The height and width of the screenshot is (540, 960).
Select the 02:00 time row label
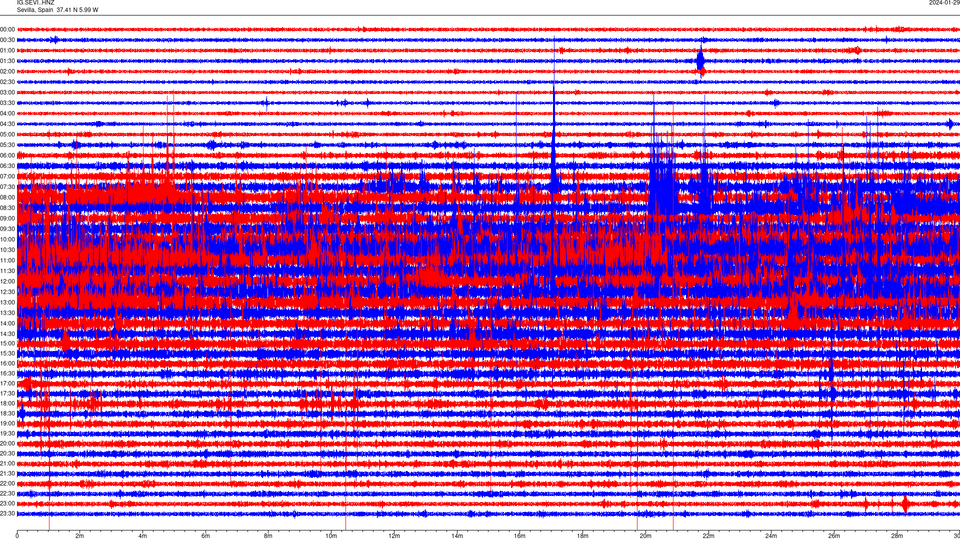[7, 72]
